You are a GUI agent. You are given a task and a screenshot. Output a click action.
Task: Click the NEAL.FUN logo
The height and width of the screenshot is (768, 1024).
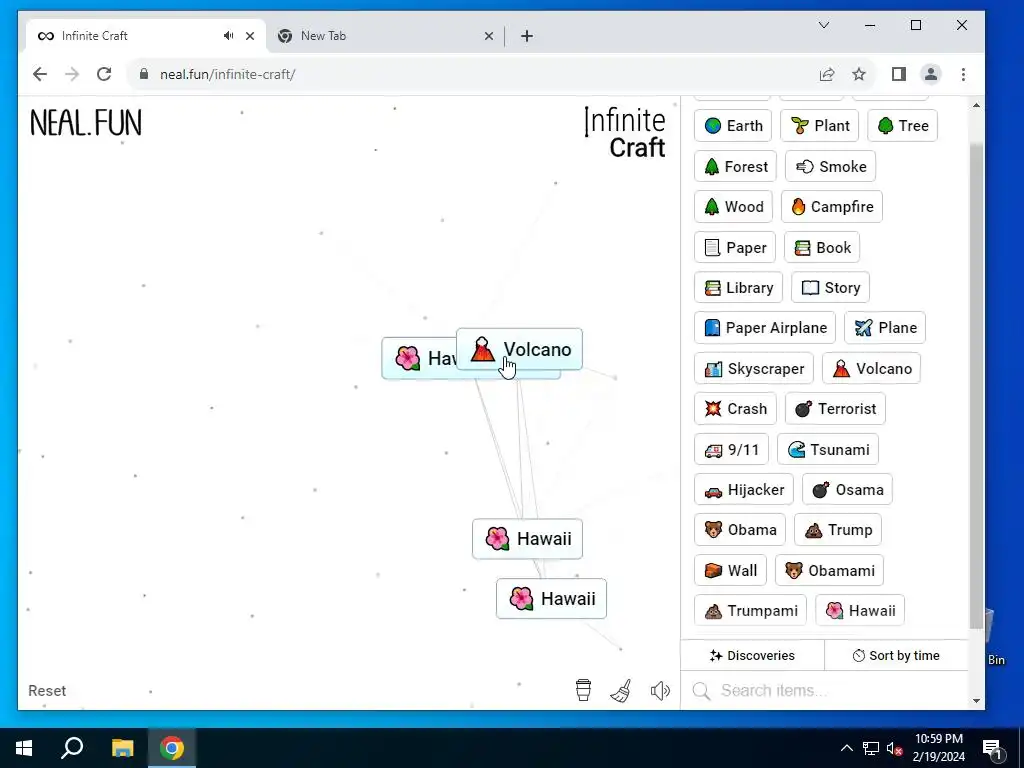(86, 123)
